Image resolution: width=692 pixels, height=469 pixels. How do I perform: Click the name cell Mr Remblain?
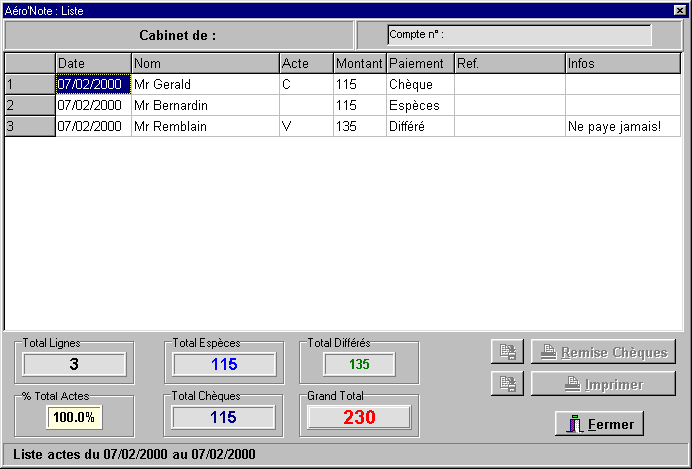click(206, 126)
